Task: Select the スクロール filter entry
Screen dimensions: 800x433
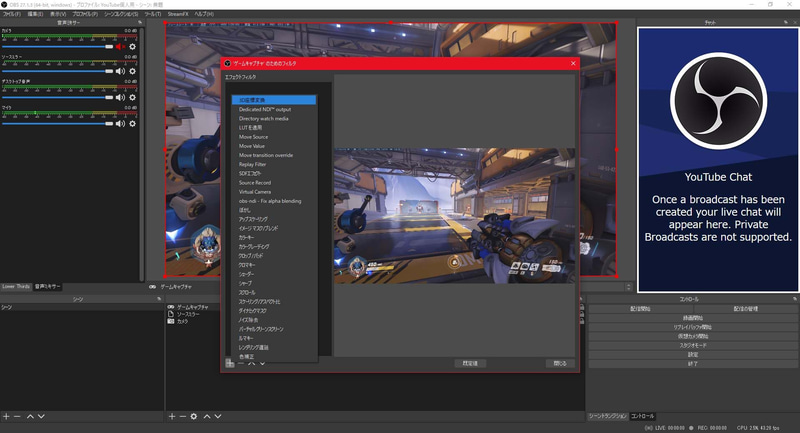Action: point(274,292)
